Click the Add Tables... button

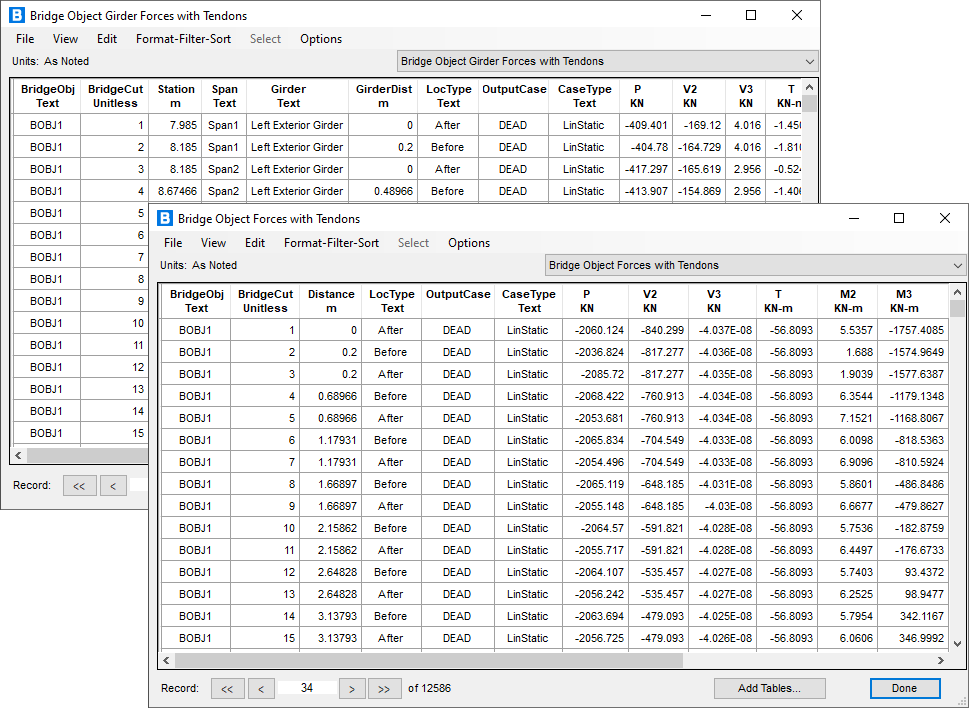pyautogui.click(x=769, y=688)
